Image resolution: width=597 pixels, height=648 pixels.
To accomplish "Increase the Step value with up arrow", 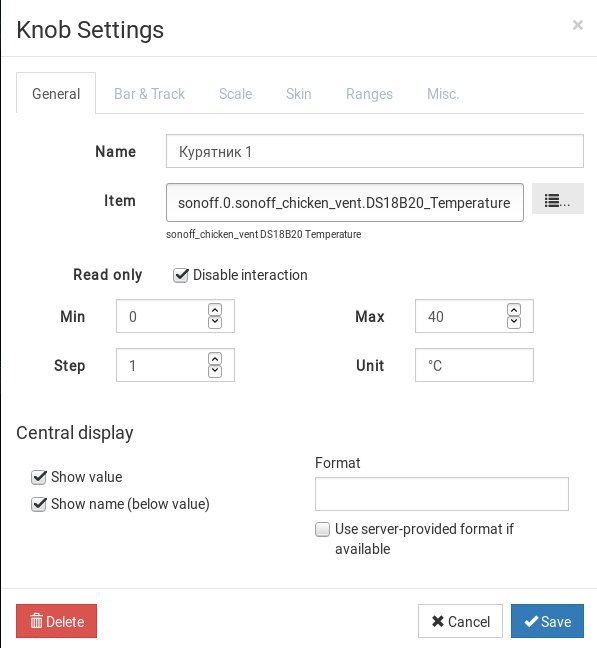I will point(215,359).
